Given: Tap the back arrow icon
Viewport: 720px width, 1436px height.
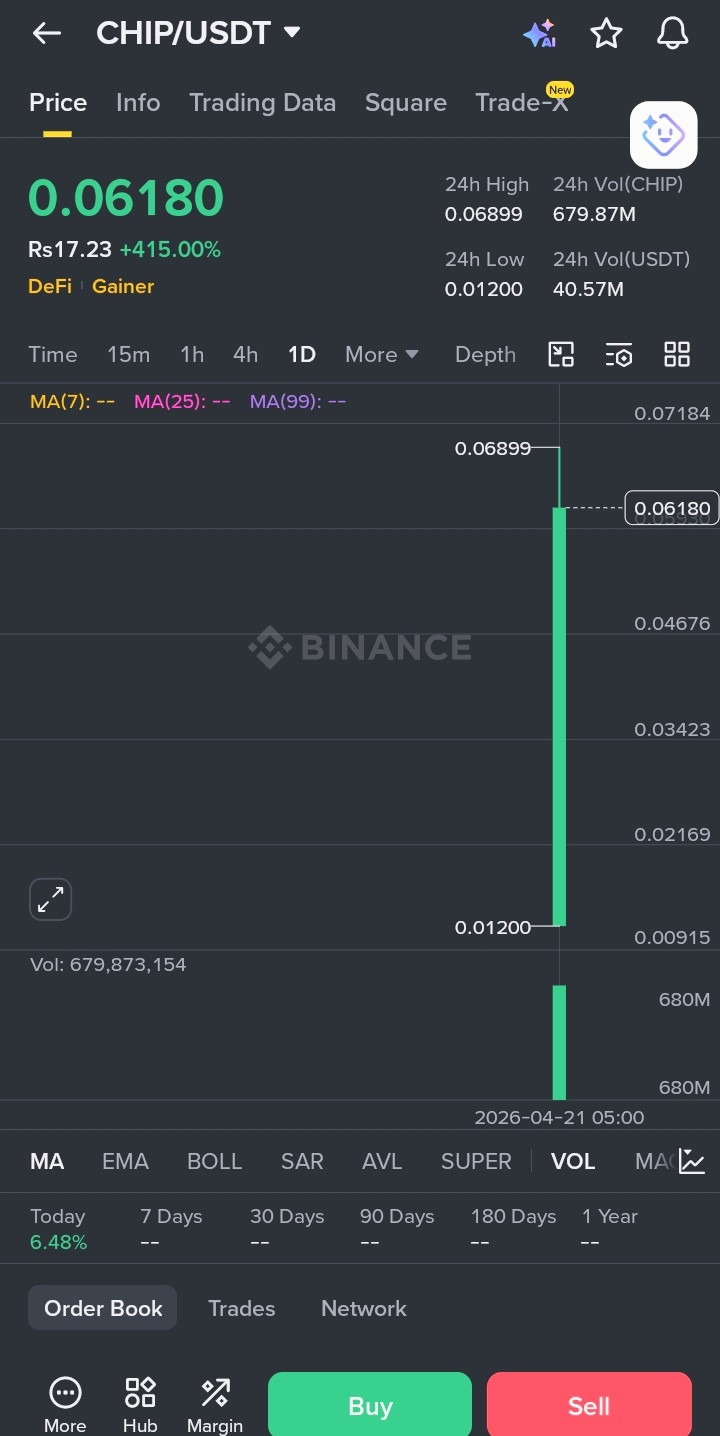Looking at the screenshot, I should (46, 33).
